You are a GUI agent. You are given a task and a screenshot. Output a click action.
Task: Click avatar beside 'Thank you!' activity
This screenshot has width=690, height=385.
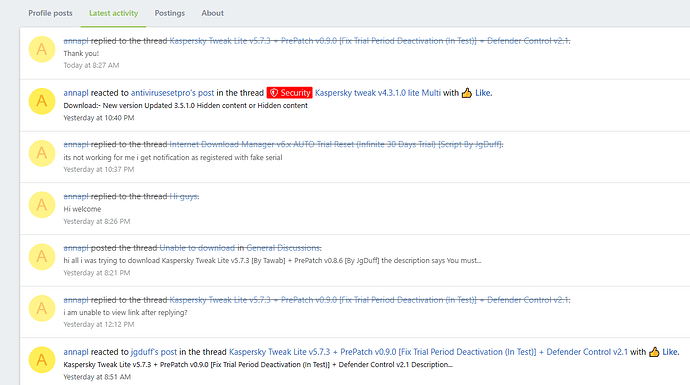[x=42, y=49]
